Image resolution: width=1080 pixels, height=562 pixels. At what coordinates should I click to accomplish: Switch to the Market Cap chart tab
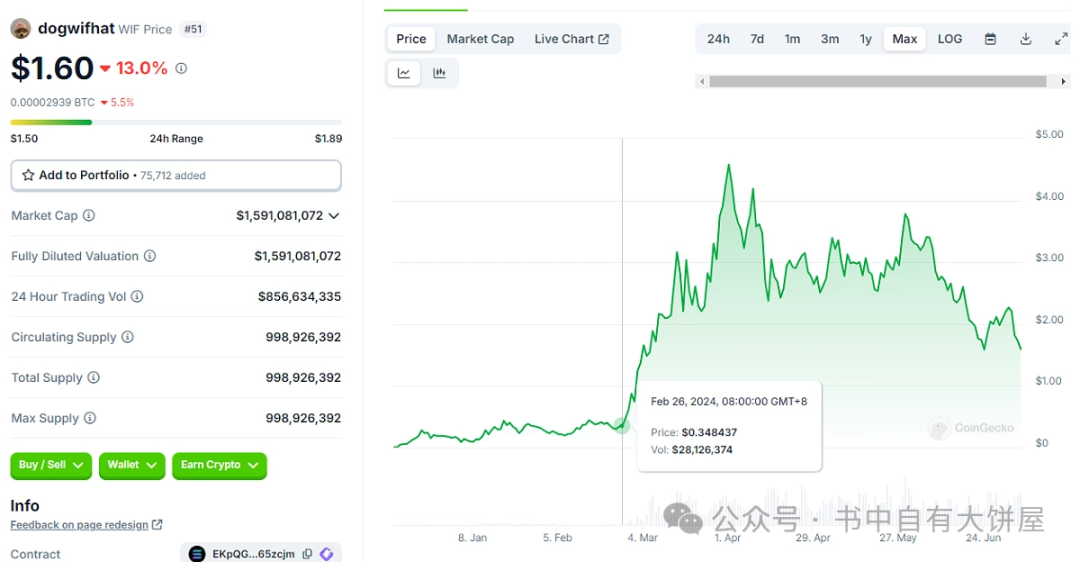tap(480, 39)
